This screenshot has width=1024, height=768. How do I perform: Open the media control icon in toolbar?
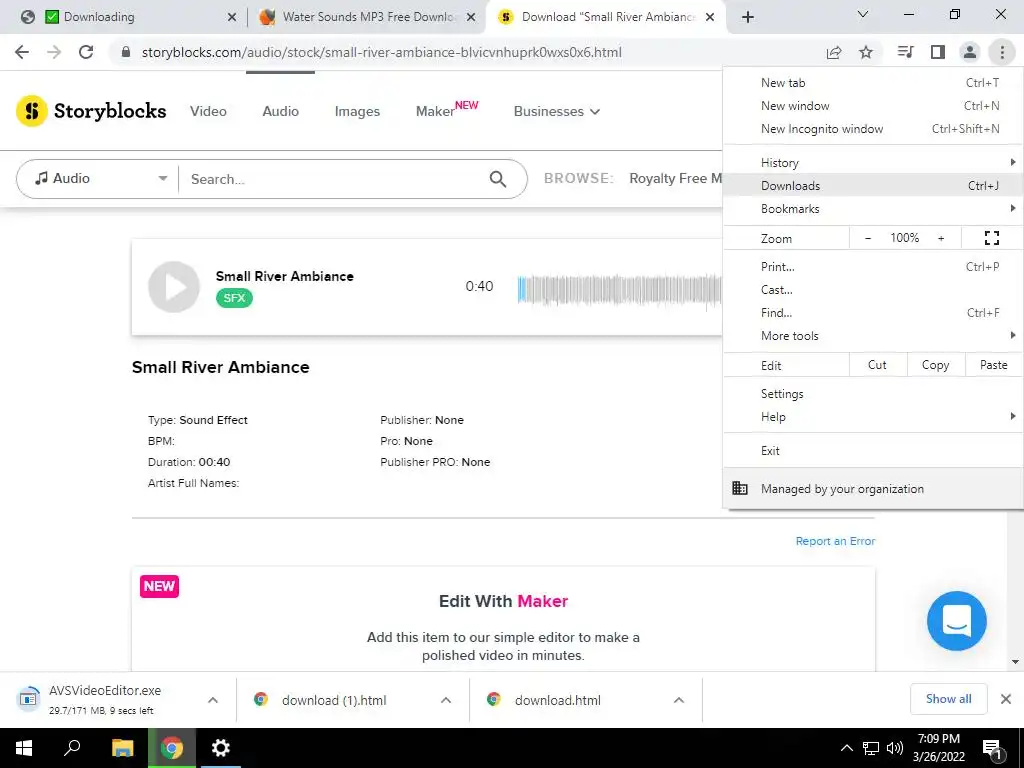point(906,52)
